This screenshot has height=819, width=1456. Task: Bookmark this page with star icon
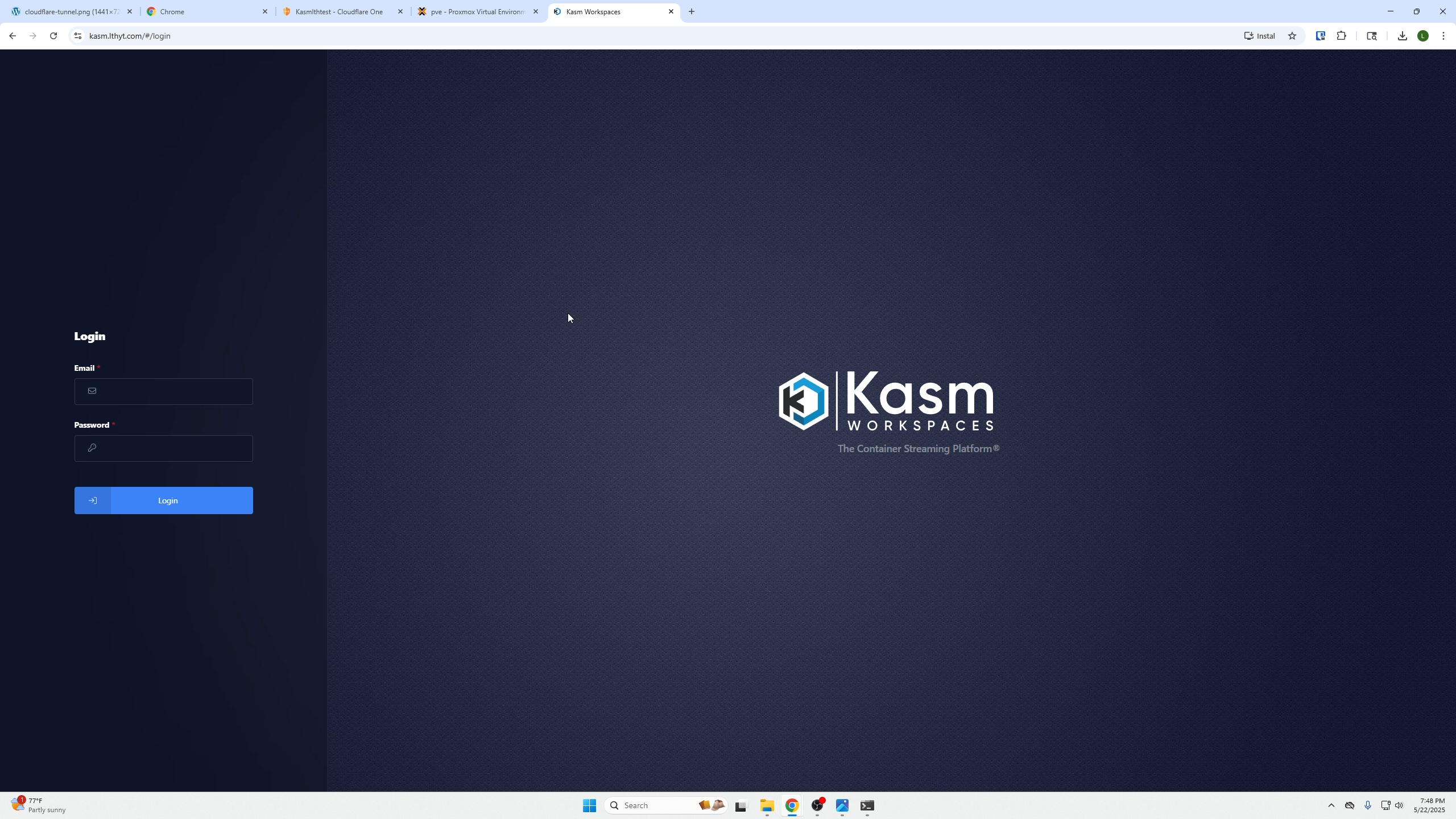tap(1292, 36)
